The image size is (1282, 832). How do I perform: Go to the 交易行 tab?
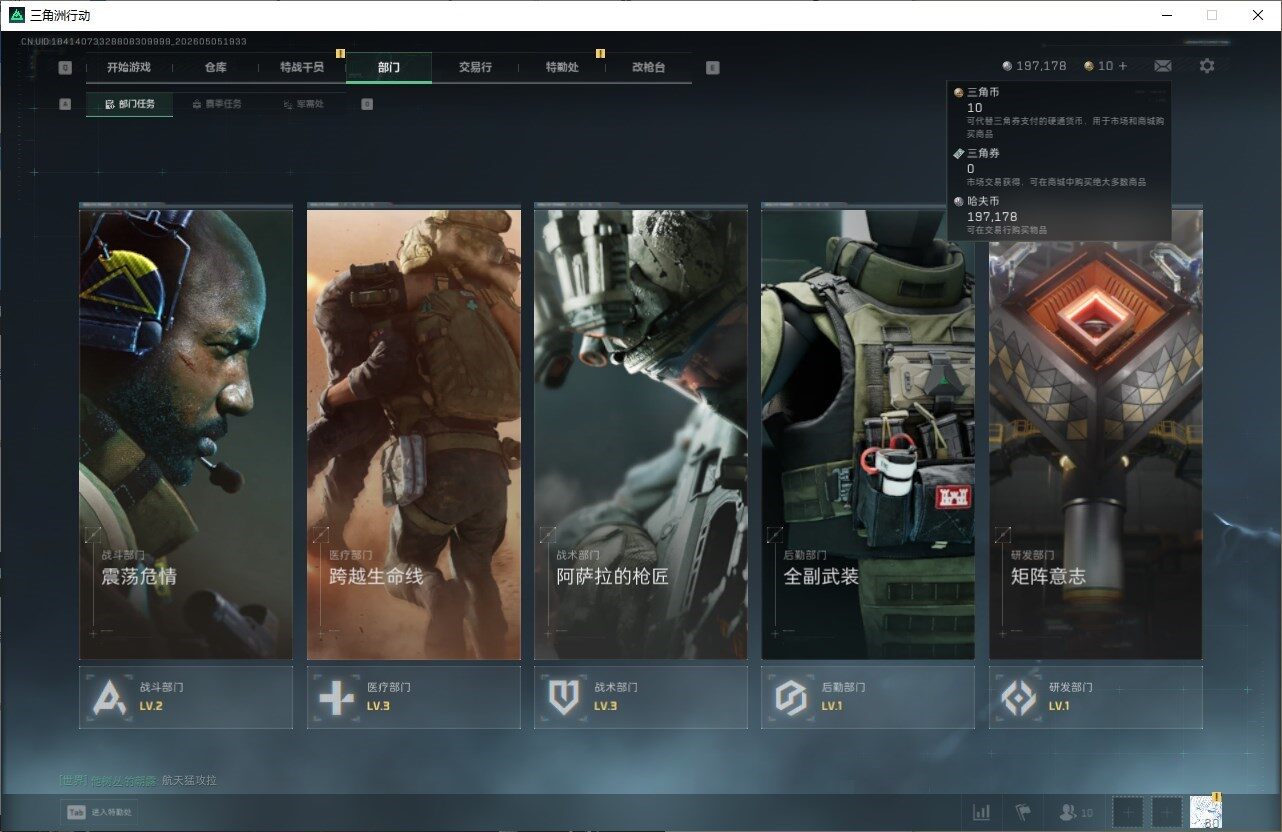(x=475, y=67)
